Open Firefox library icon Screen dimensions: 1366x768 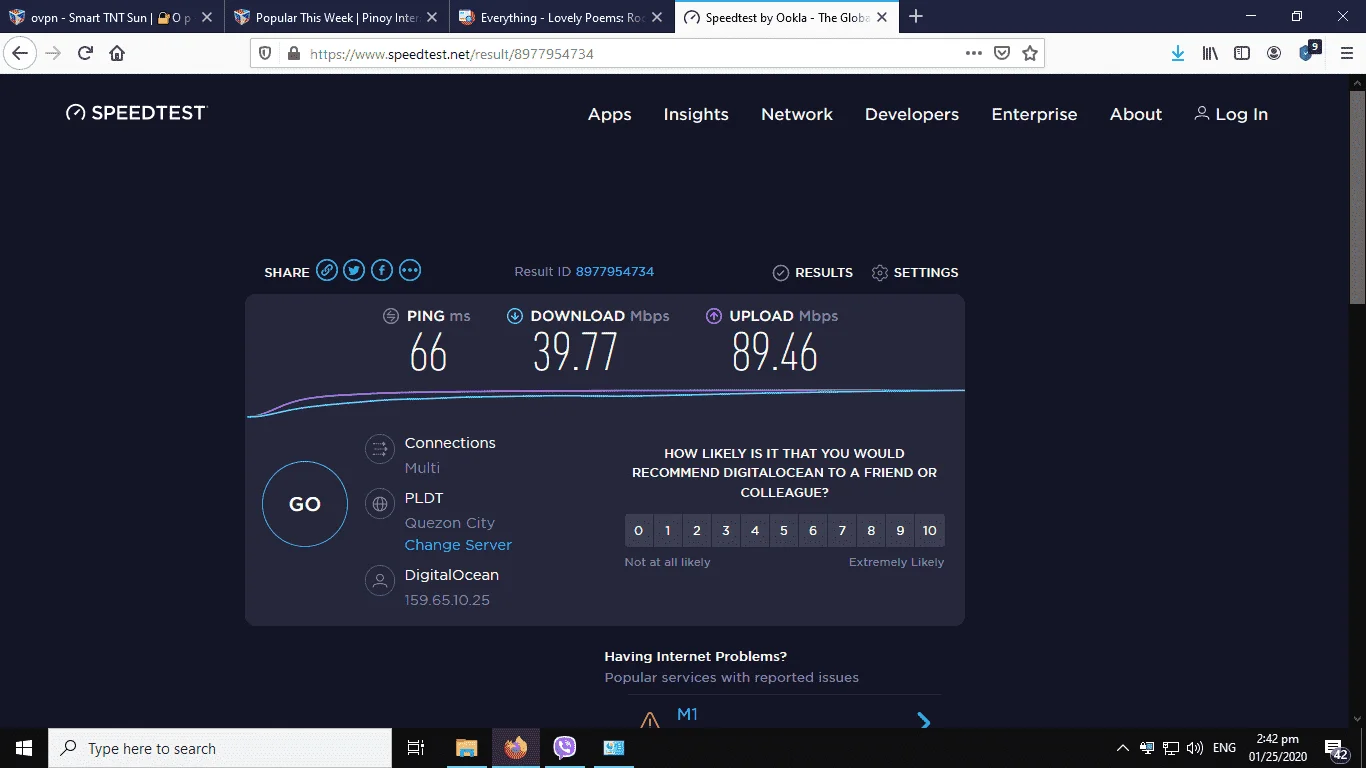click(x=1210, y=54)
